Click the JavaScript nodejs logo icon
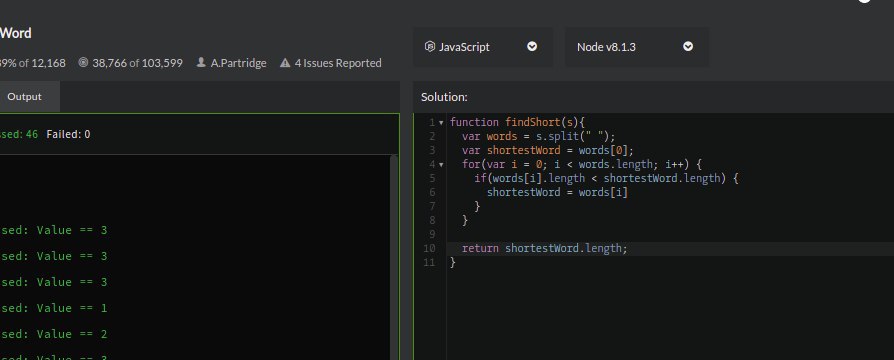 tap(430, 47)
